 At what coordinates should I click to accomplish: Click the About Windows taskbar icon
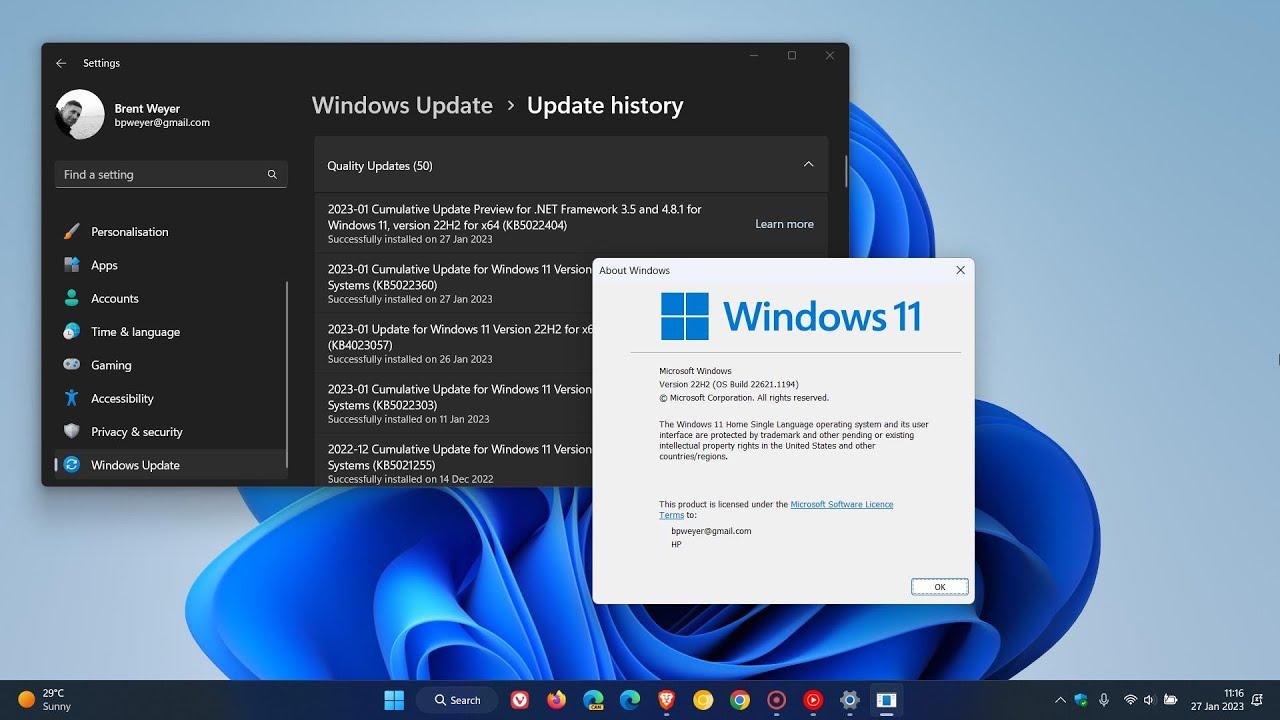pyautogui.click(x=886, y=700)
